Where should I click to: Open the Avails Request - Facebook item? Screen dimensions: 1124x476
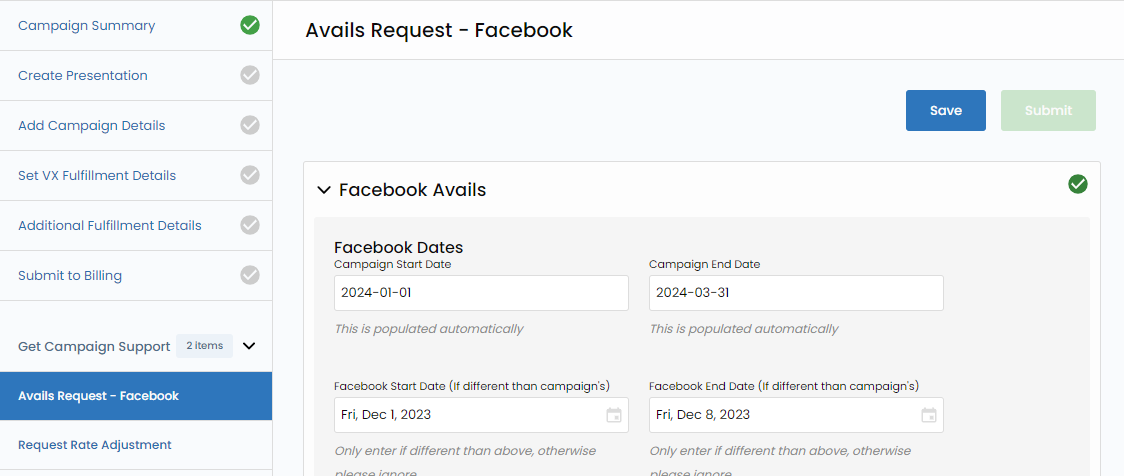[98, 396]
